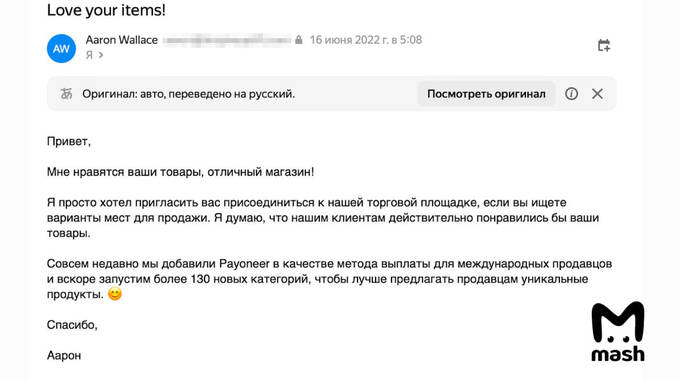Click the sender name Aaron Wallace
The width and height of the screenshot is (680, 382).
pos(121,40)
